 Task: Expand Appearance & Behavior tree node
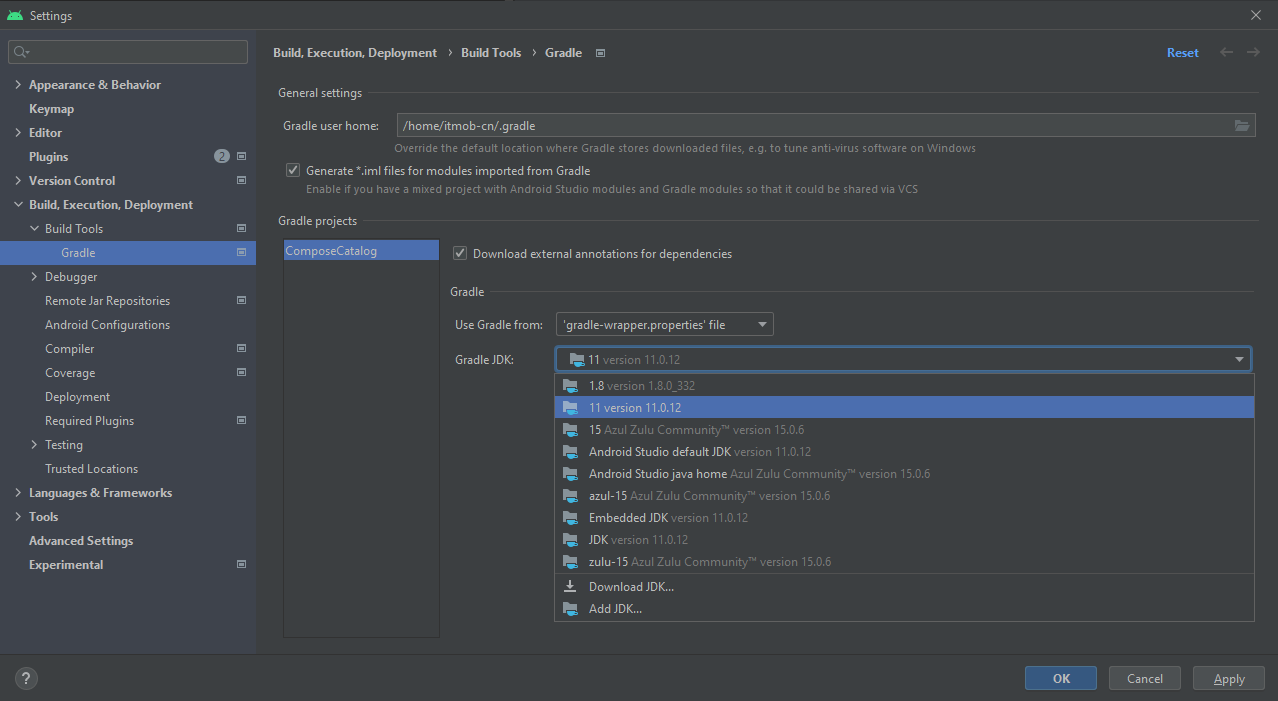point(18,85)
